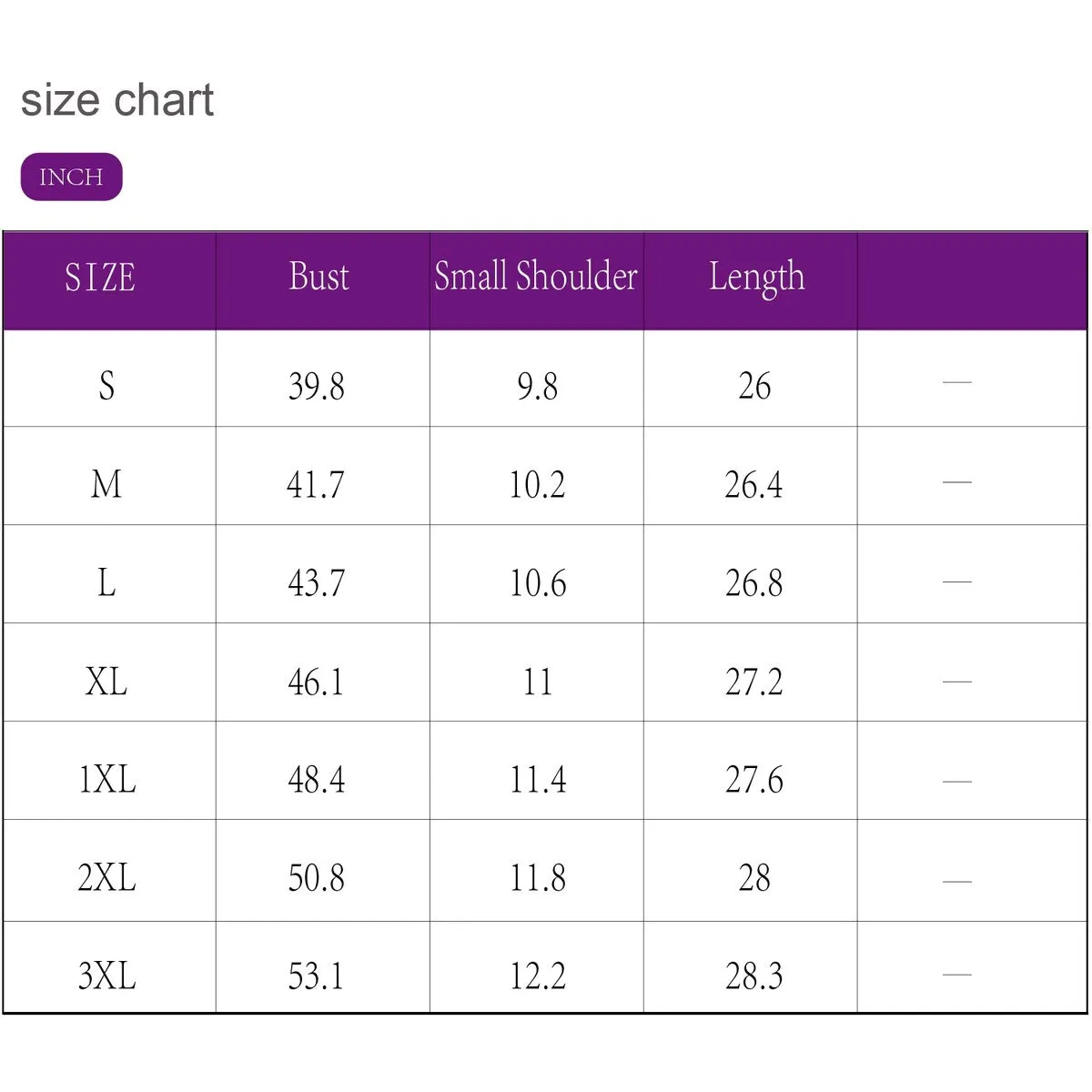Click shoulder value 12.2 for size 3XL
1092x1092 pixels.
[537, 976]
